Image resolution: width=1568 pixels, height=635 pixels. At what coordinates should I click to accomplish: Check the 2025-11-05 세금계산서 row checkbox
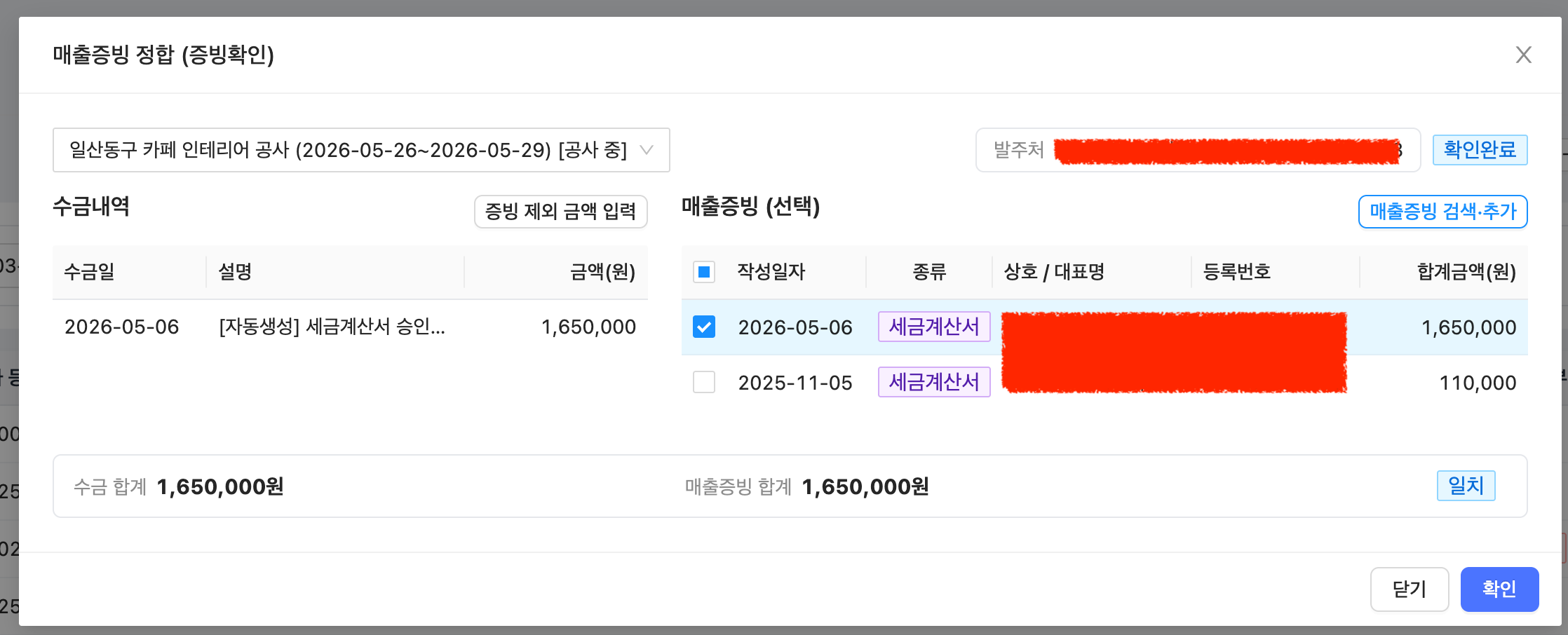tap(704, 382)
